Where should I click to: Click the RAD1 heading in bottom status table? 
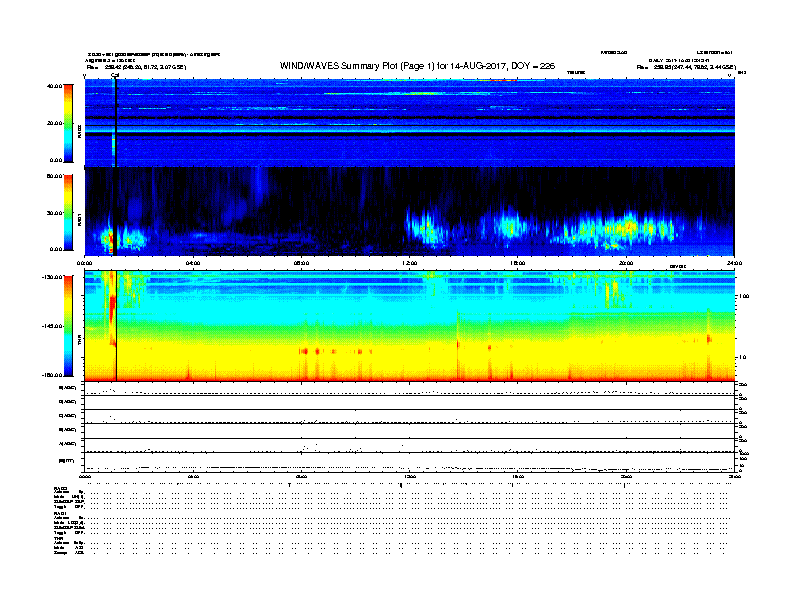(x=60, y=514)
